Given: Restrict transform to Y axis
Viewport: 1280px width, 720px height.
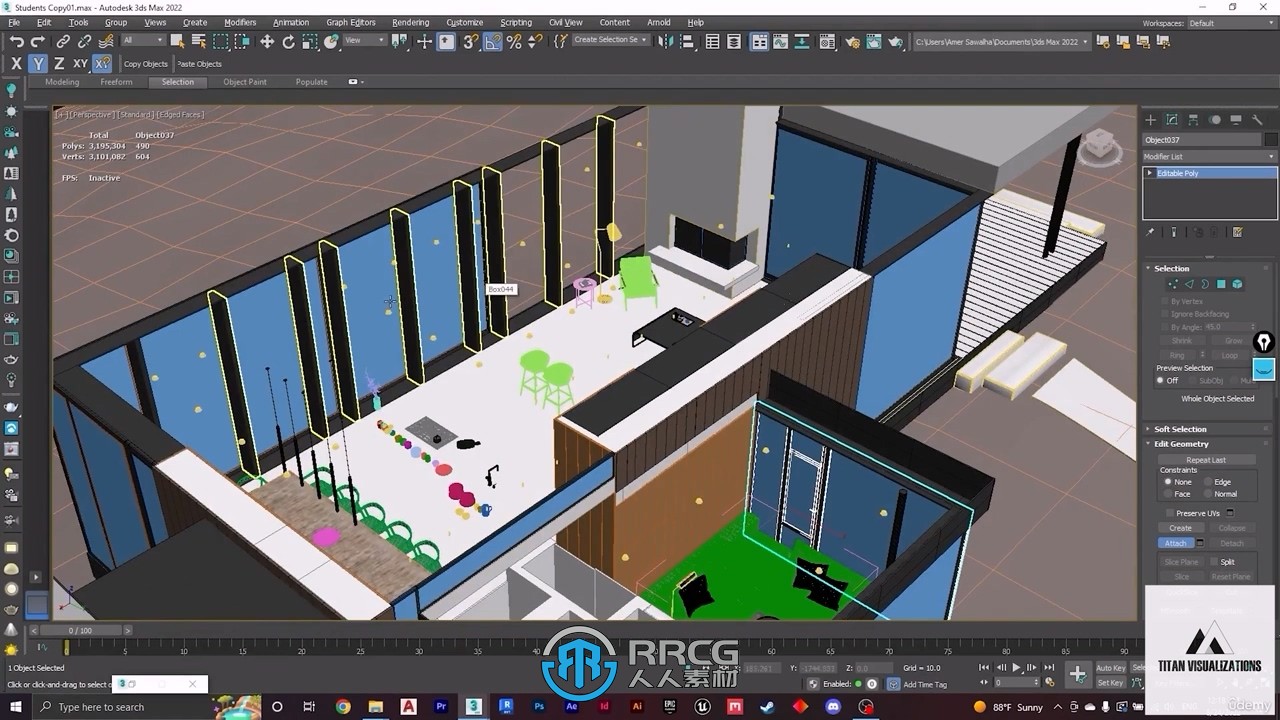Looking at the screenshot, I should point(38,63).
